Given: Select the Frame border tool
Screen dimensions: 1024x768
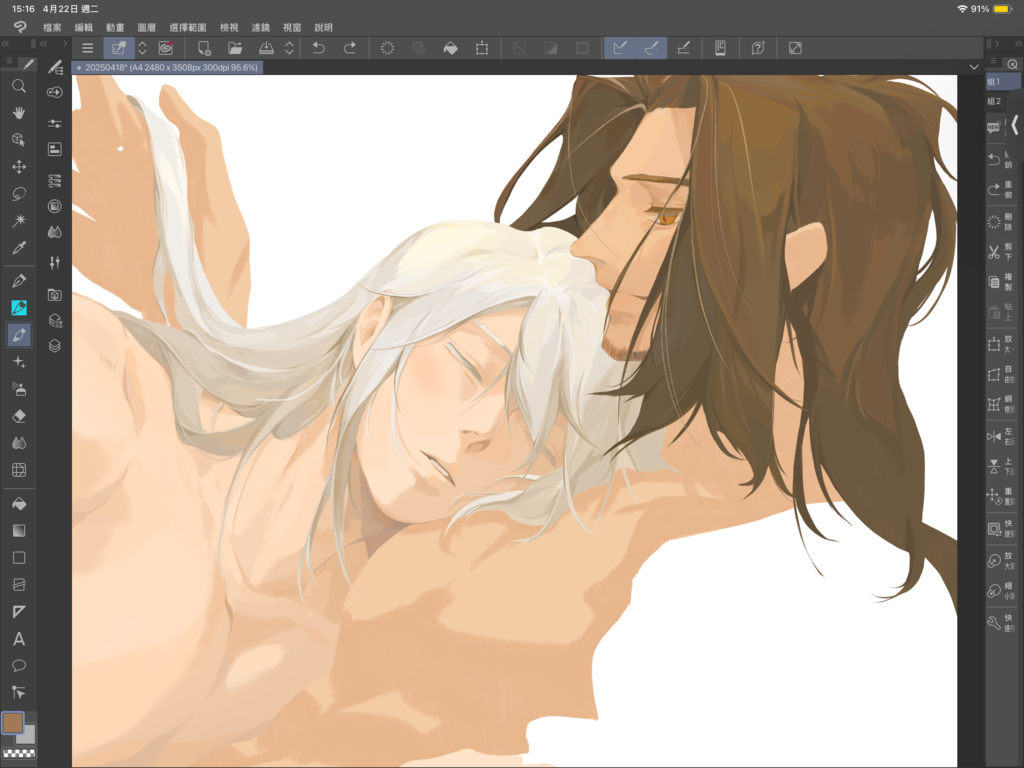Looking at the screenshot, I should coord(19,584).
